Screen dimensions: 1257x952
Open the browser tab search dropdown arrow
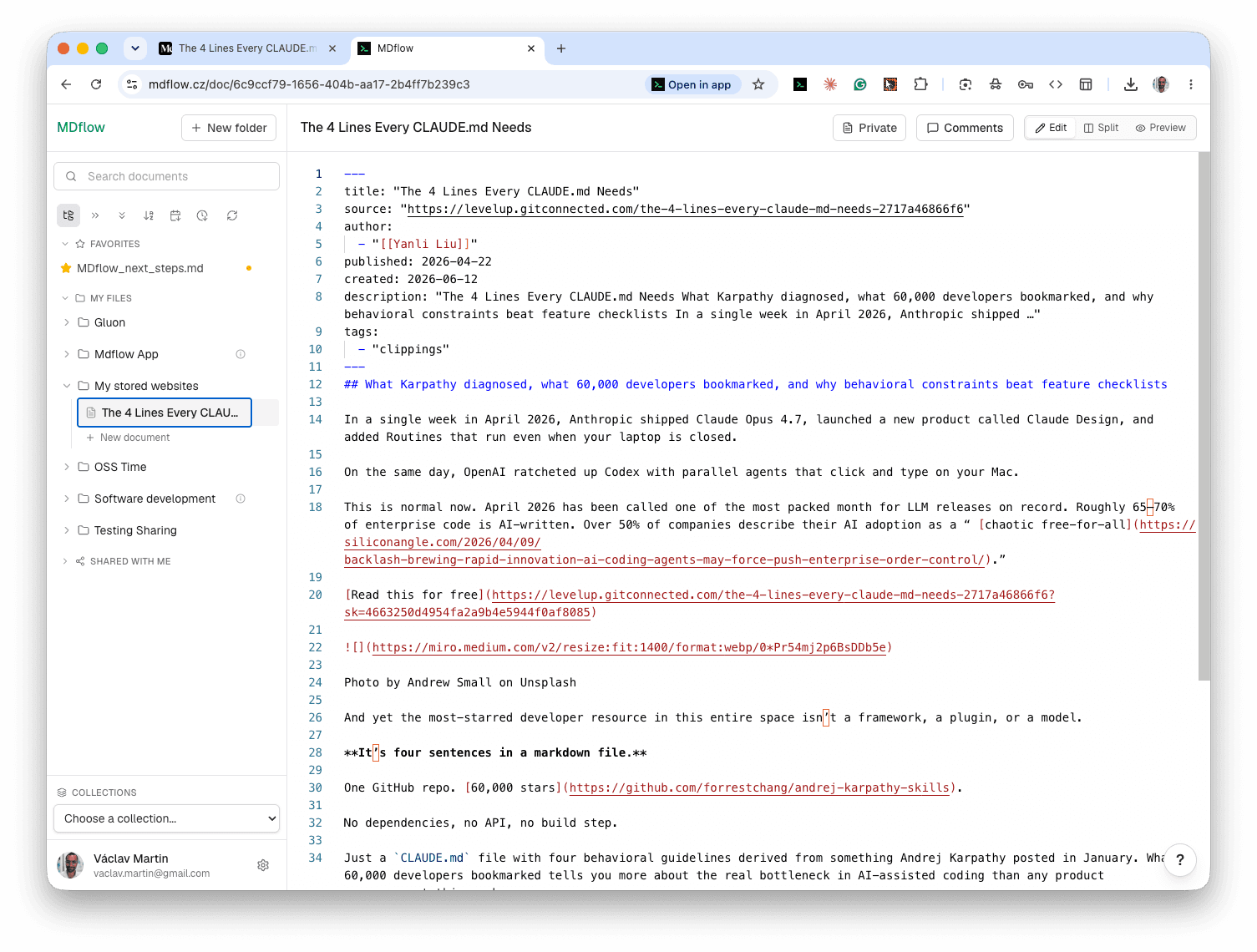coord(135,48)
